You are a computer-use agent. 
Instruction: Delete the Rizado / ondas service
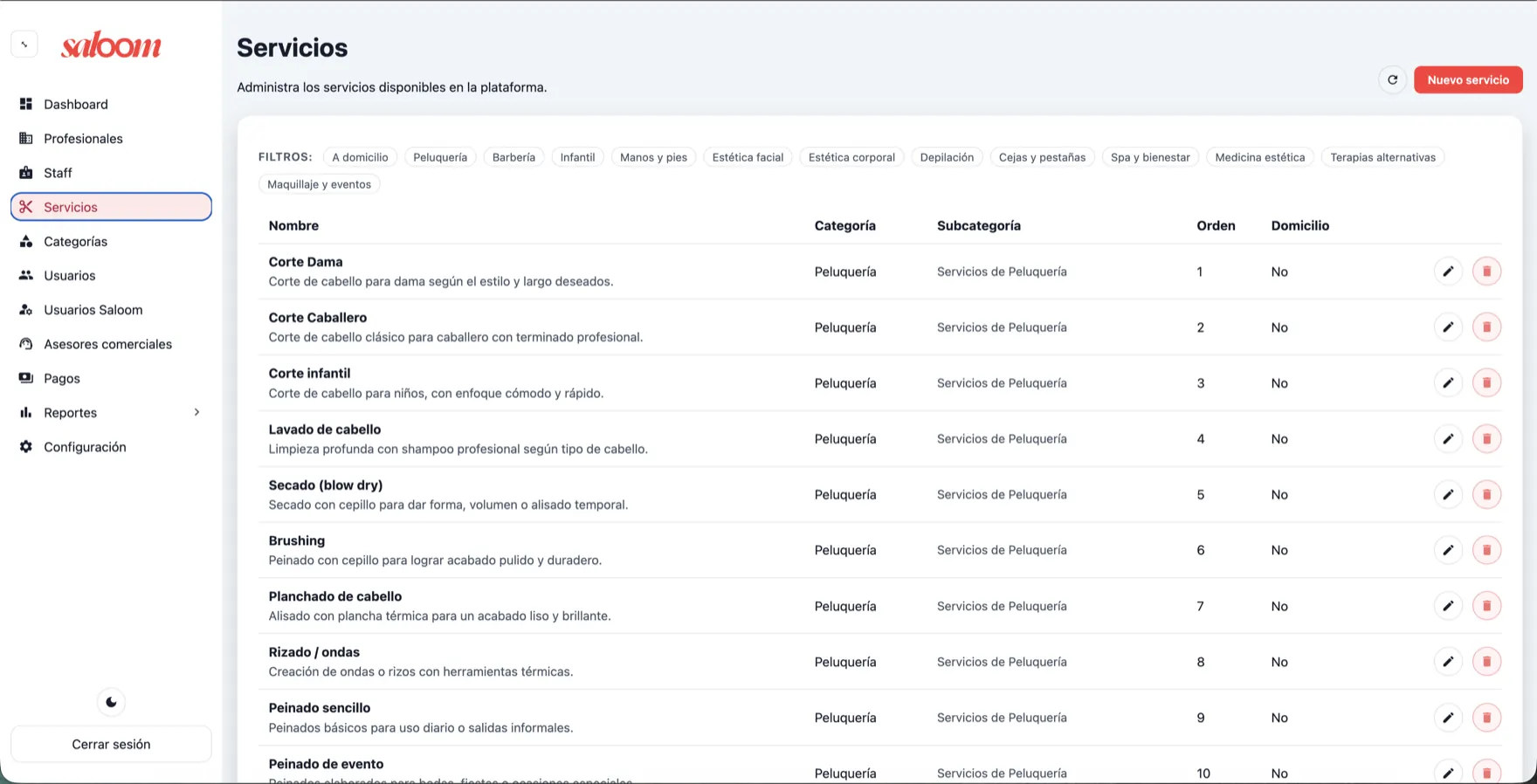(1486, 662)
